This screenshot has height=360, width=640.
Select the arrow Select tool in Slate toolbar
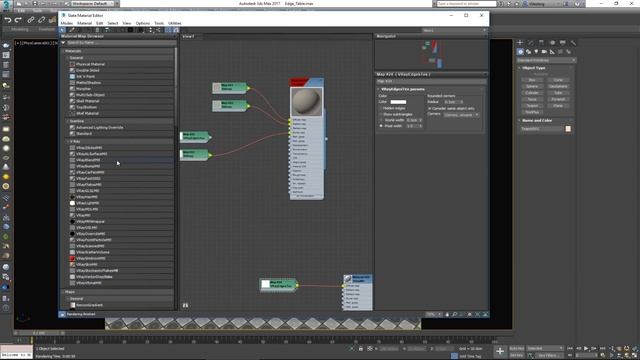coord(62,30)
